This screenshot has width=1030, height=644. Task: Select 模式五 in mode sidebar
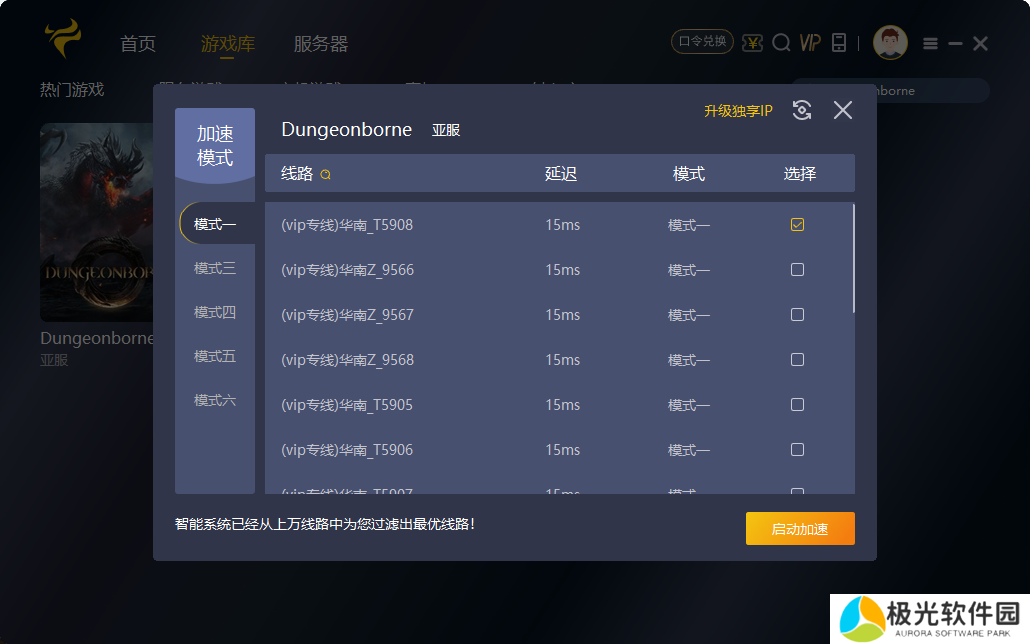215,356
